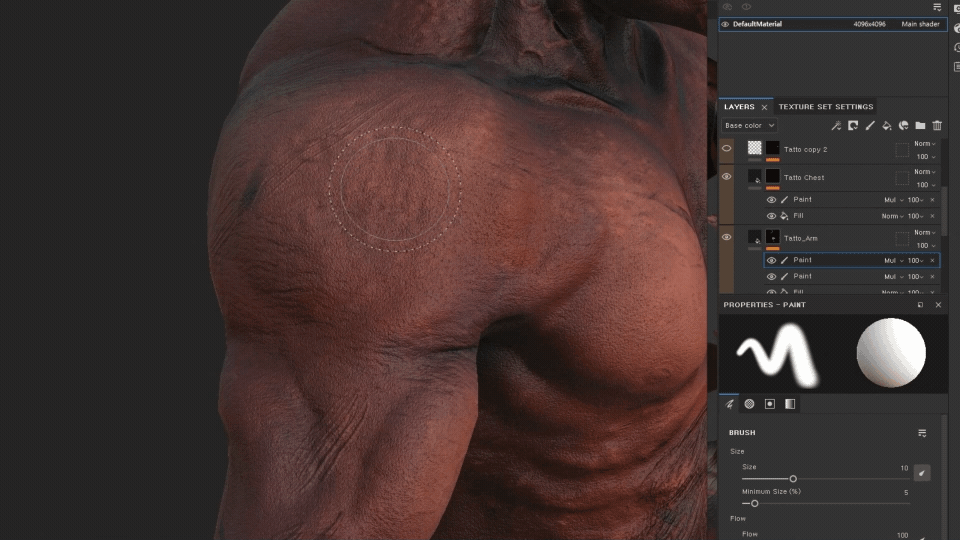Switch to the Layers tab
Viewport: 960px width, 540px height.
tap(739, 107)
